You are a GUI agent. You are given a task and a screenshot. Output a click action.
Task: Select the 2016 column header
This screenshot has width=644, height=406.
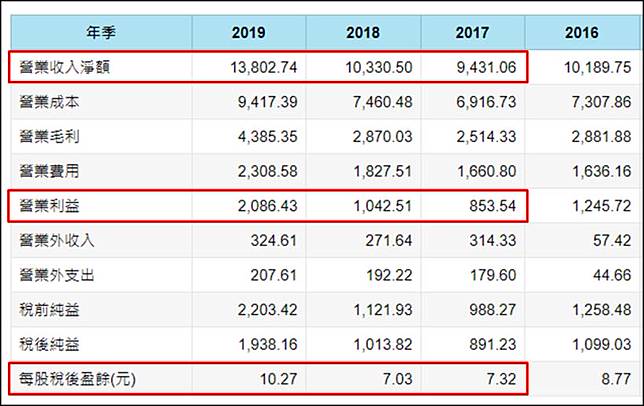click(x=581, y=32)
